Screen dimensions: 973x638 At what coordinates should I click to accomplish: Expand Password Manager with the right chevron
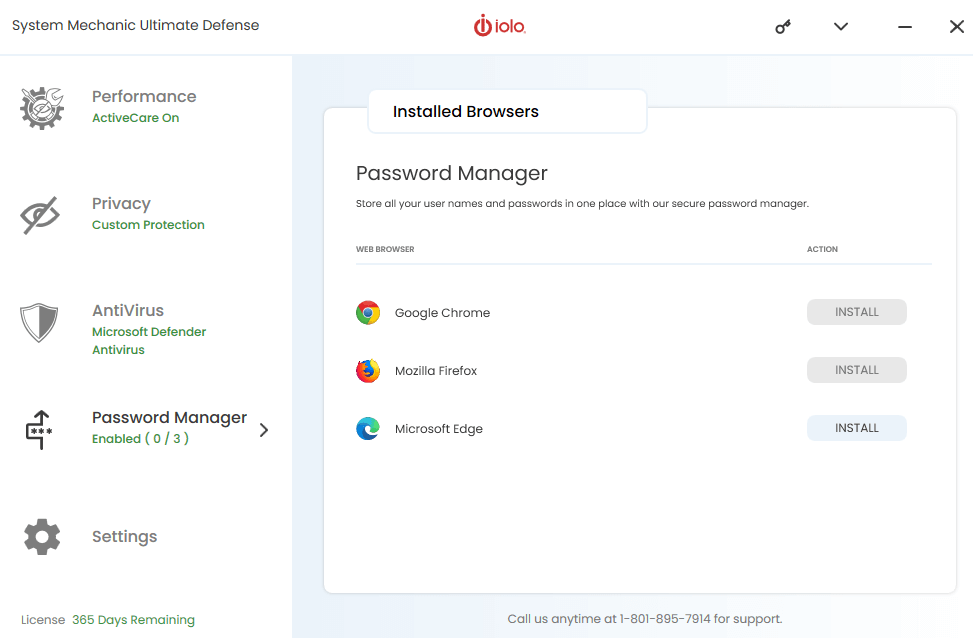point(264,430)
